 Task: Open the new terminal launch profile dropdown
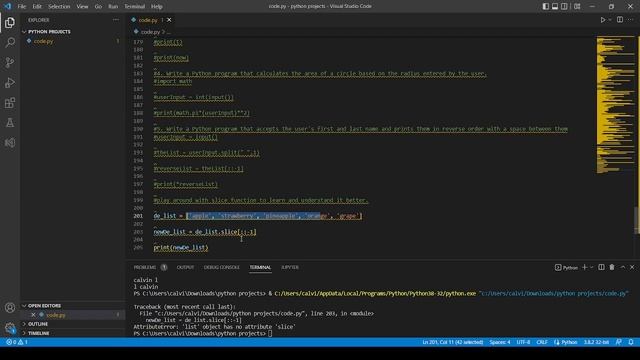(x=591, y=267)
